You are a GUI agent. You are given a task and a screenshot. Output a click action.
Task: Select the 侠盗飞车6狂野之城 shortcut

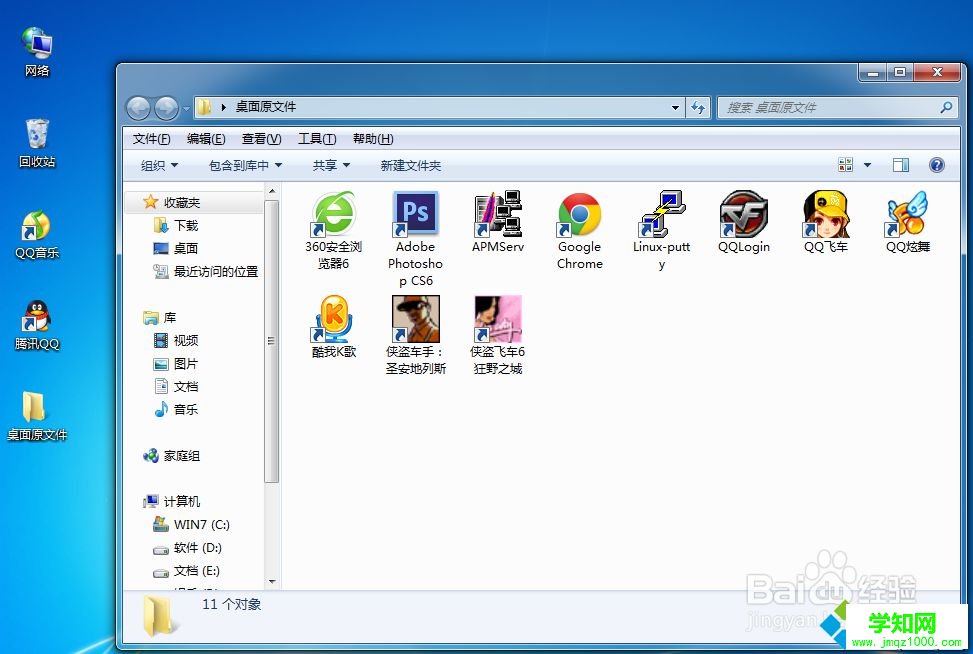(x=498, y=335)
